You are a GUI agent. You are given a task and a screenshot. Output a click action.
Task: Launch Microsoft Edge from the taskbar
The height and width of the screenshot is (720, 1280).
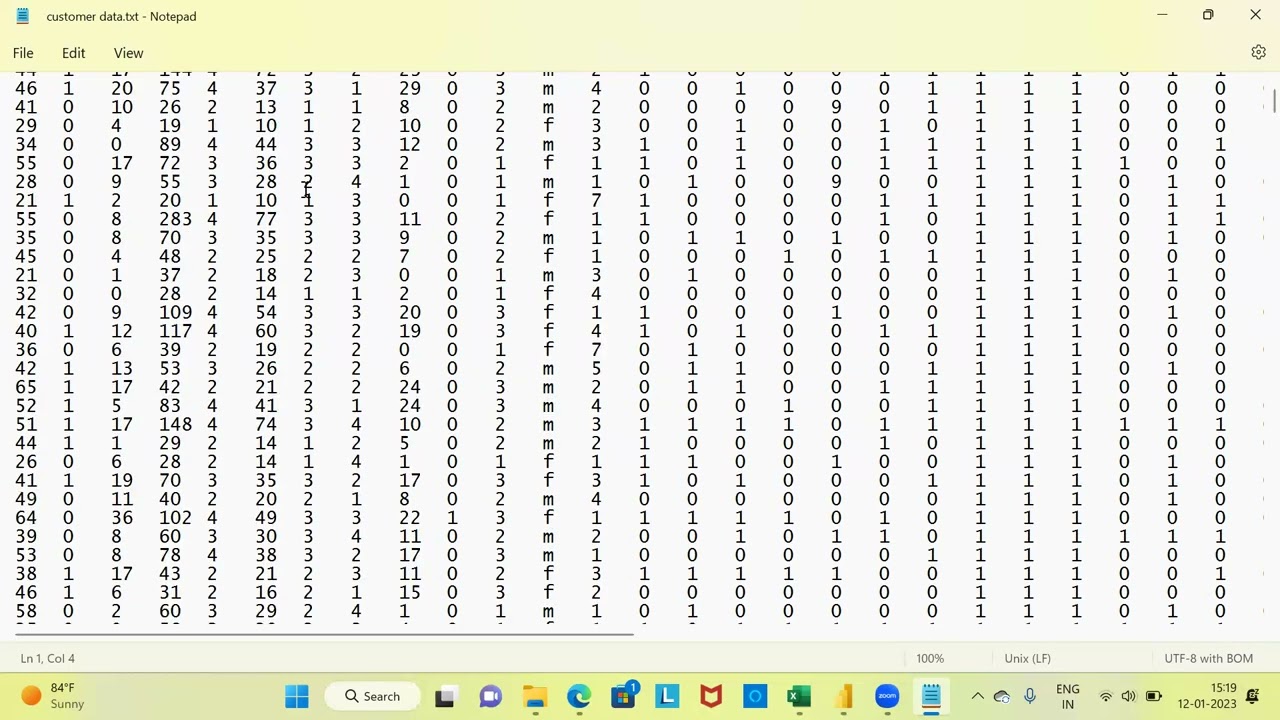(x=579, y=696)
